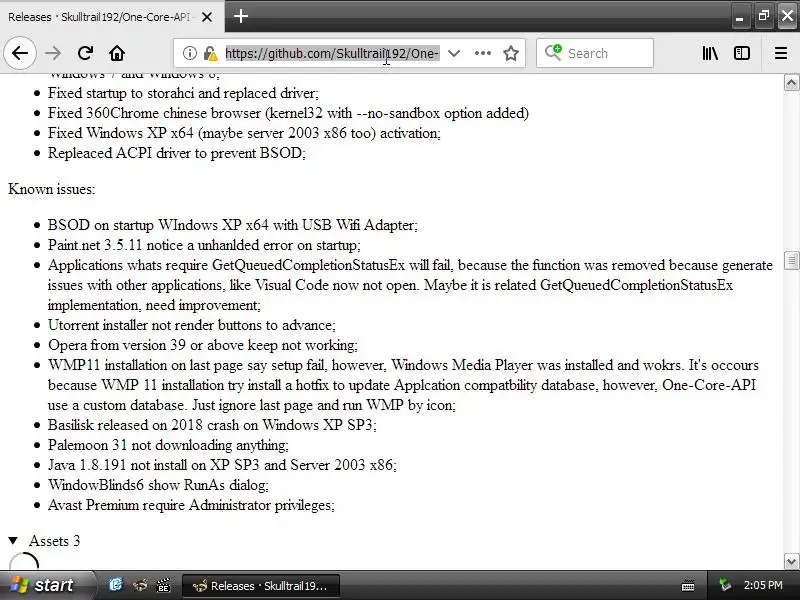
Task: Click the vertical scrollbar thumb
Action: click(791, 260)
